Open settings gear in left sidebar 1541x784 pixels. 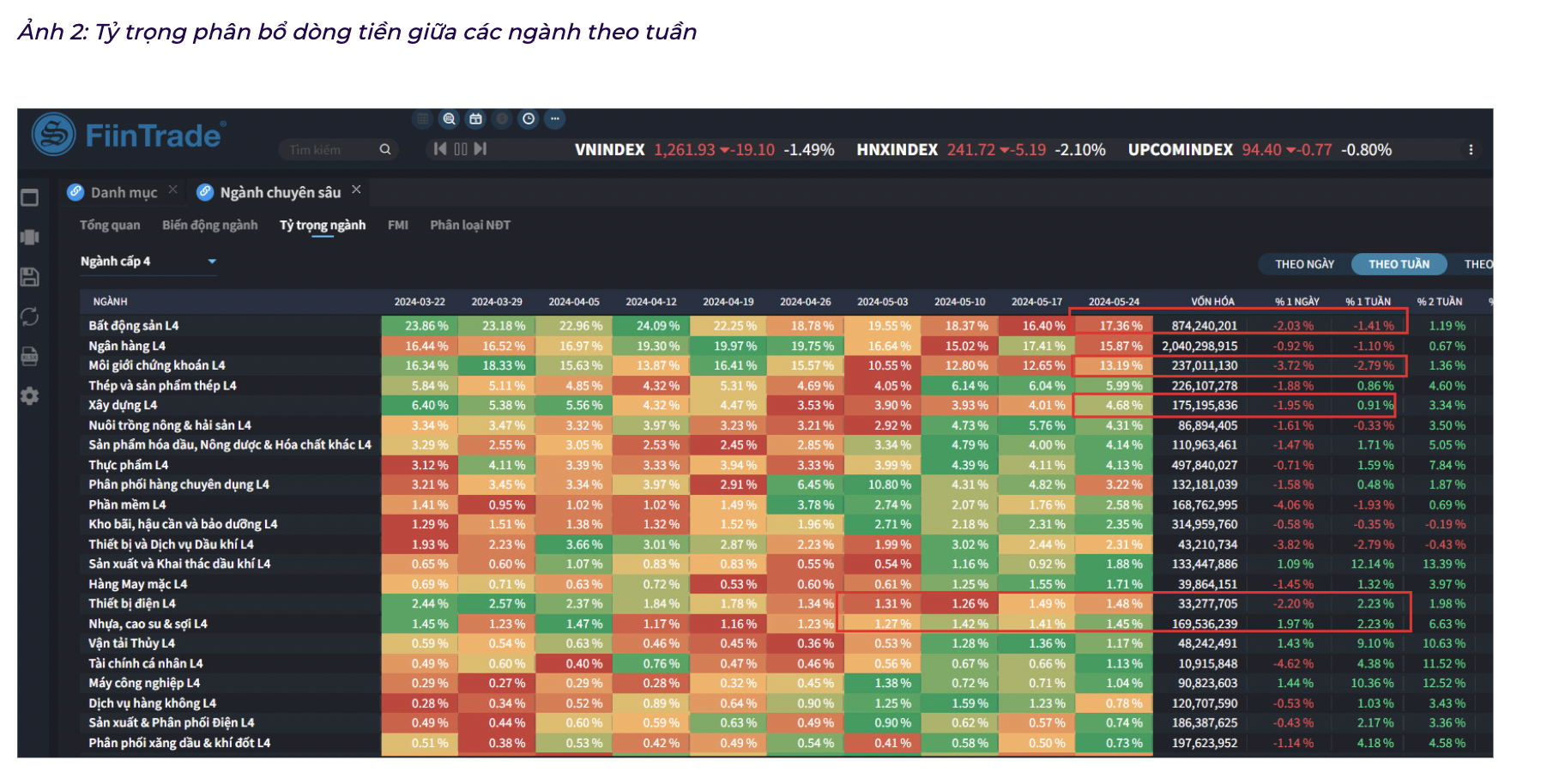(x=30, y=395)
